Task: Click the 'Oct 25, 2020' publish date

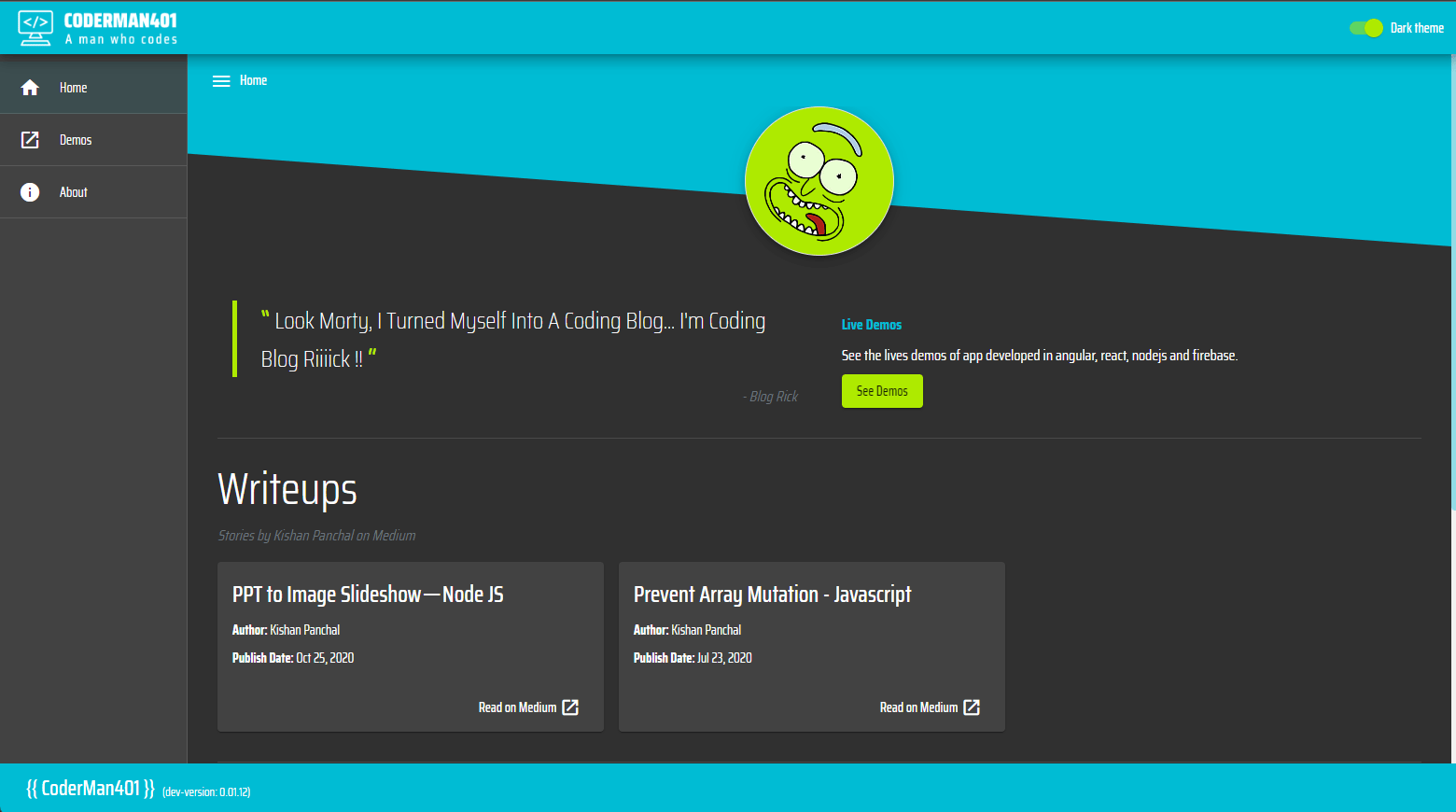Action: [x=325, y=658]
